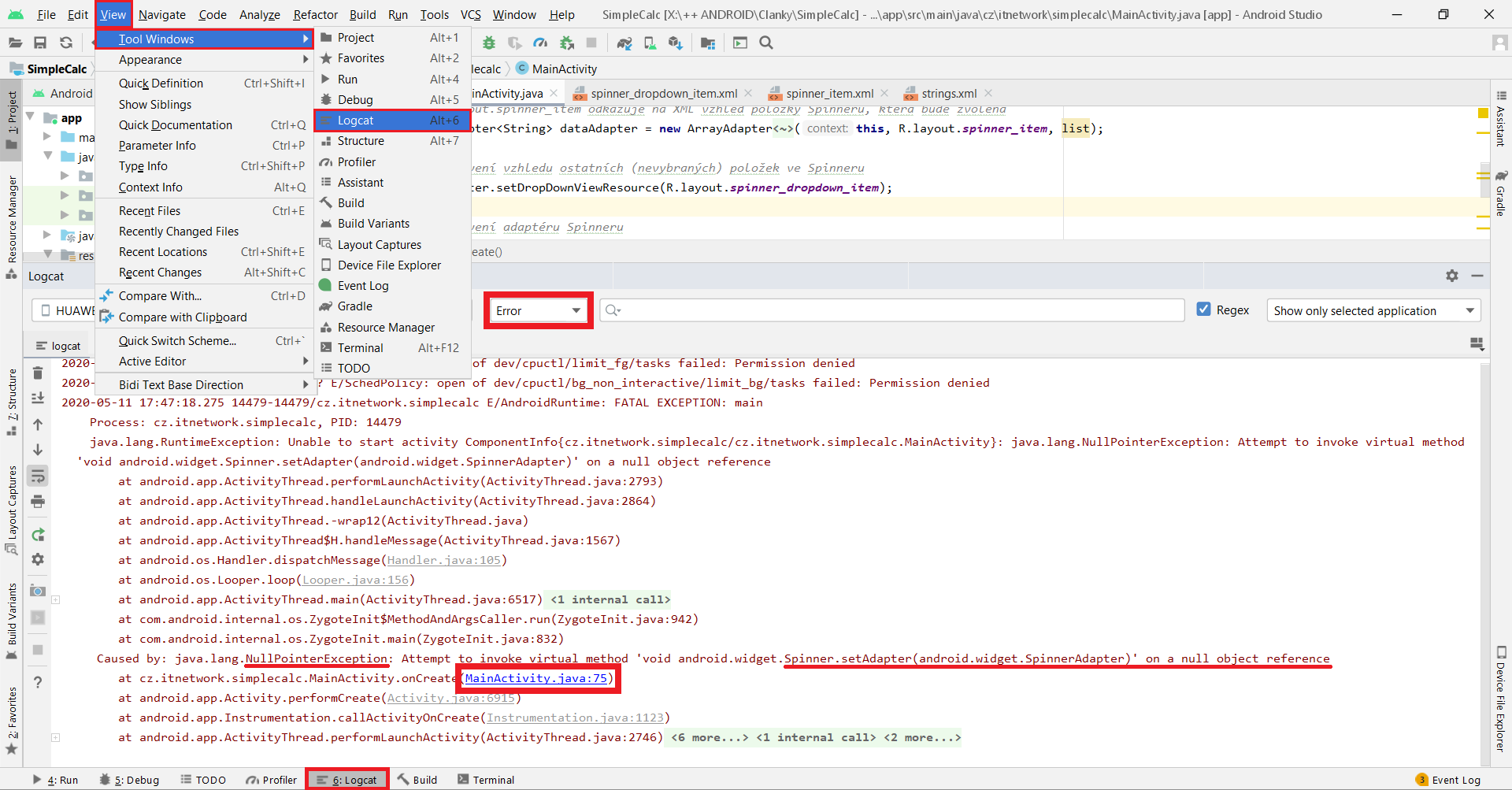Viewport: 1512px width, 790px height.
Task: Open Device File Explorer from submenu
Action: pyautogui.click(x=392, y=265)
